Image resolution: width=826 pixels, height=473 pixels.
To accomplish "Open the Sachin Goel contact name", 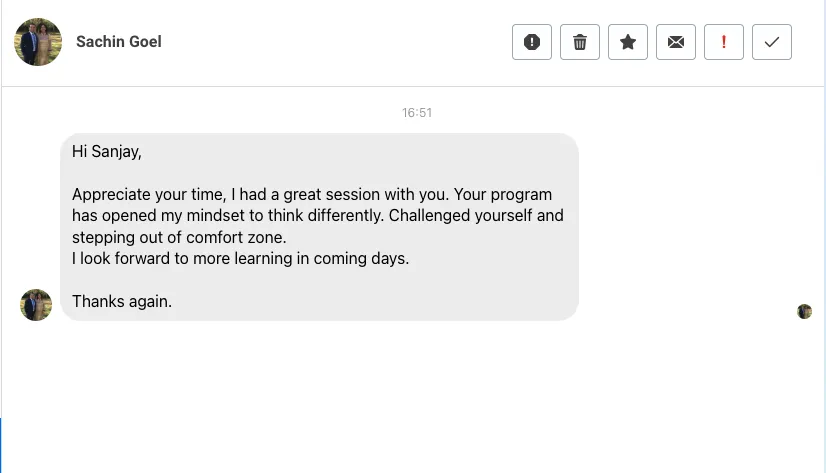I will click(x=119, y=42).
